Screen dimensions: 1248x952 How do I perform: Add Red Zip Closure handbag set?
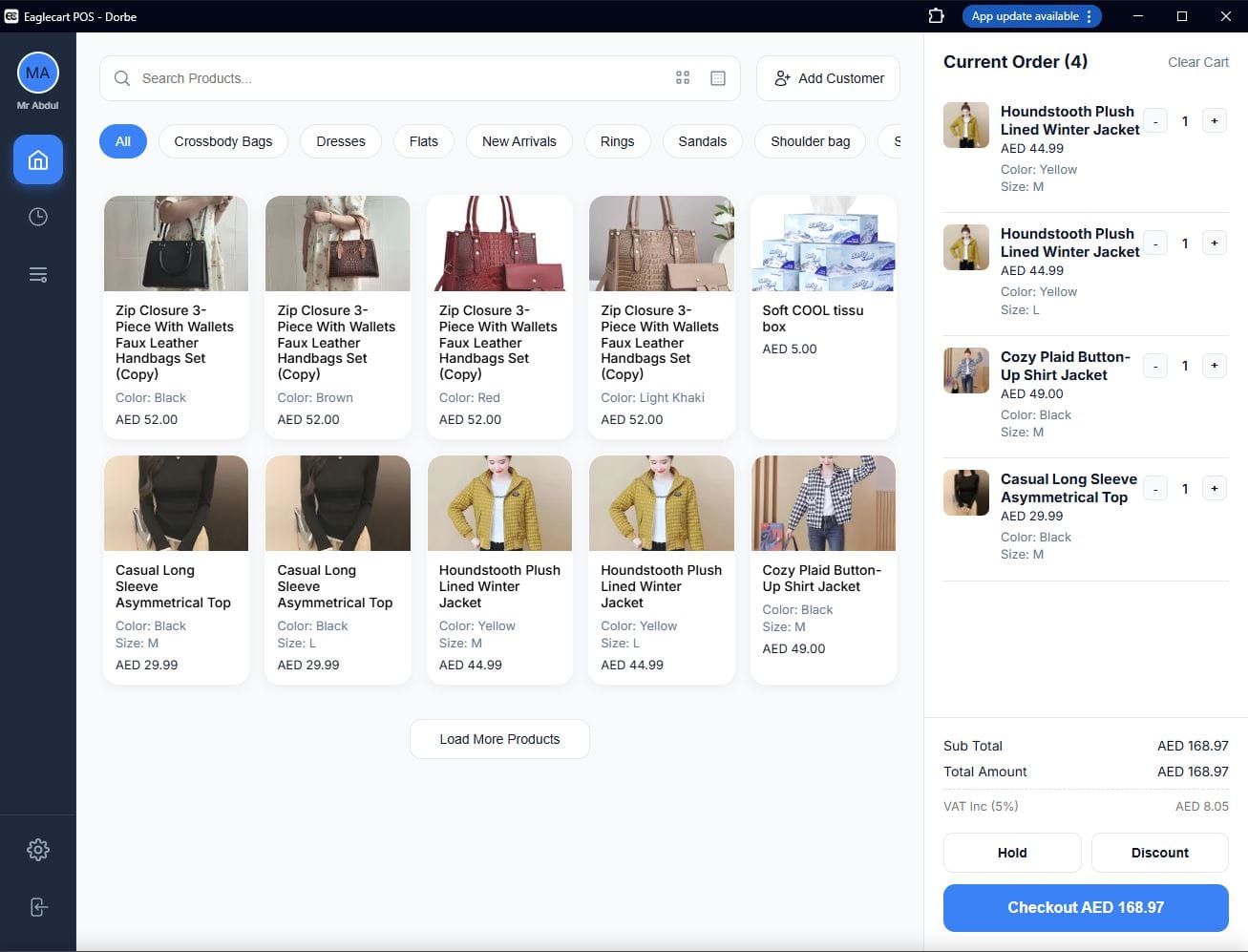[x=499, y=317]
